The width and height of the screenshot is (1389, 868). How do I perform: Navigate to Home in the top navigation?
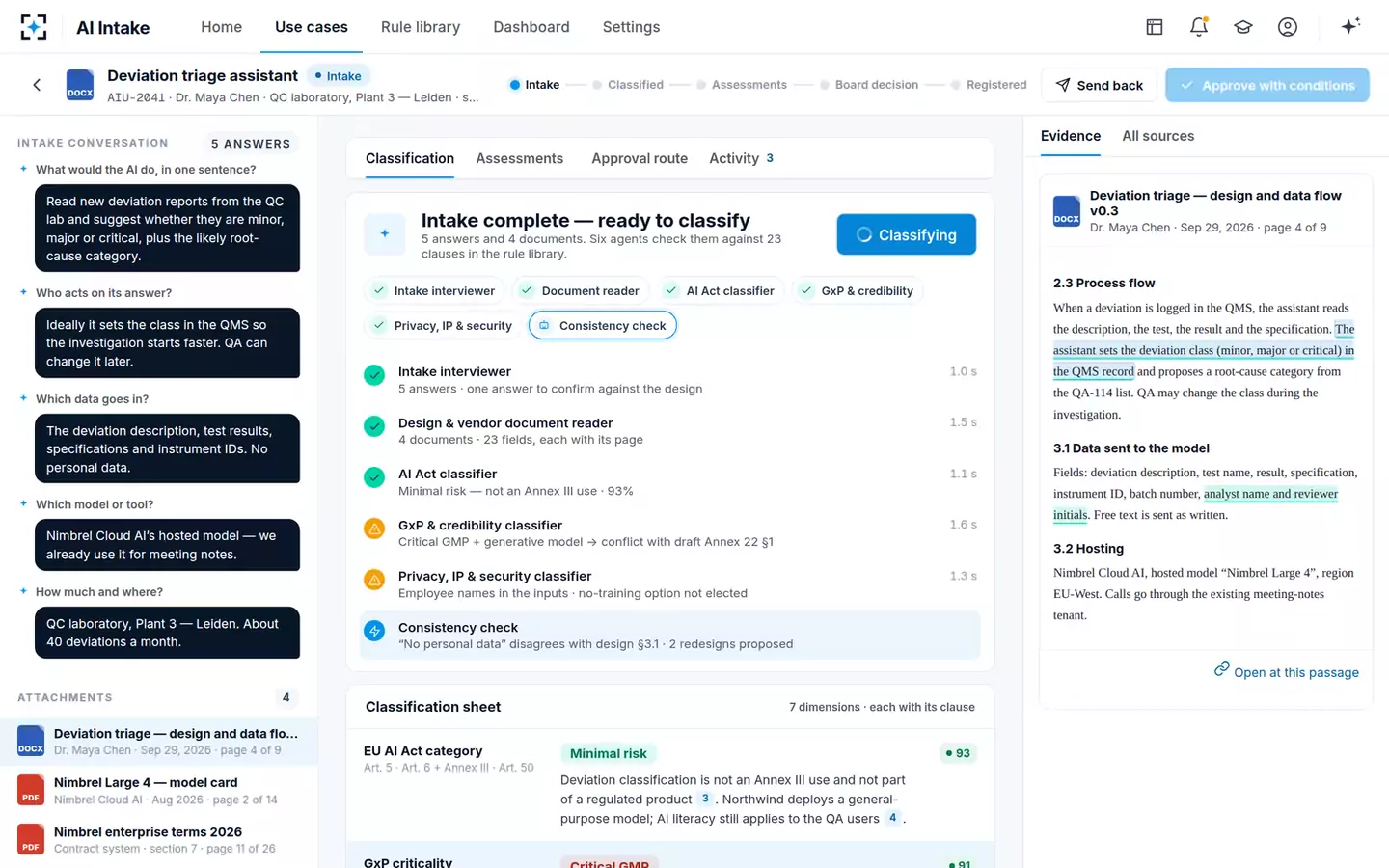(222, 27)
